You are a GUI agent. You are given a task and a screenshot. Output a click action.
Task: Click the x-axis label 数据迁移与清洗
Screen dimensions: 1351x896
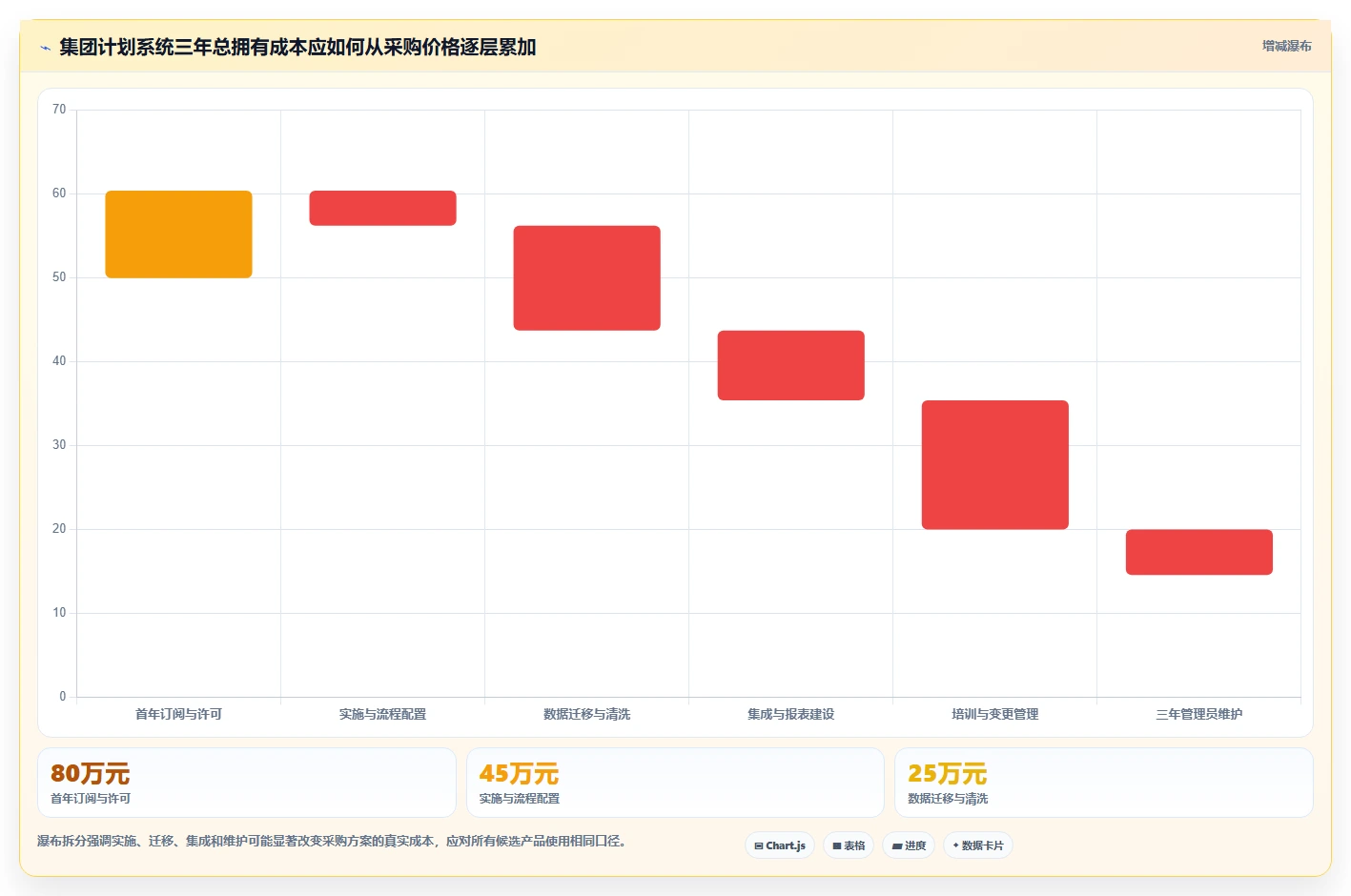click(586, 714)
